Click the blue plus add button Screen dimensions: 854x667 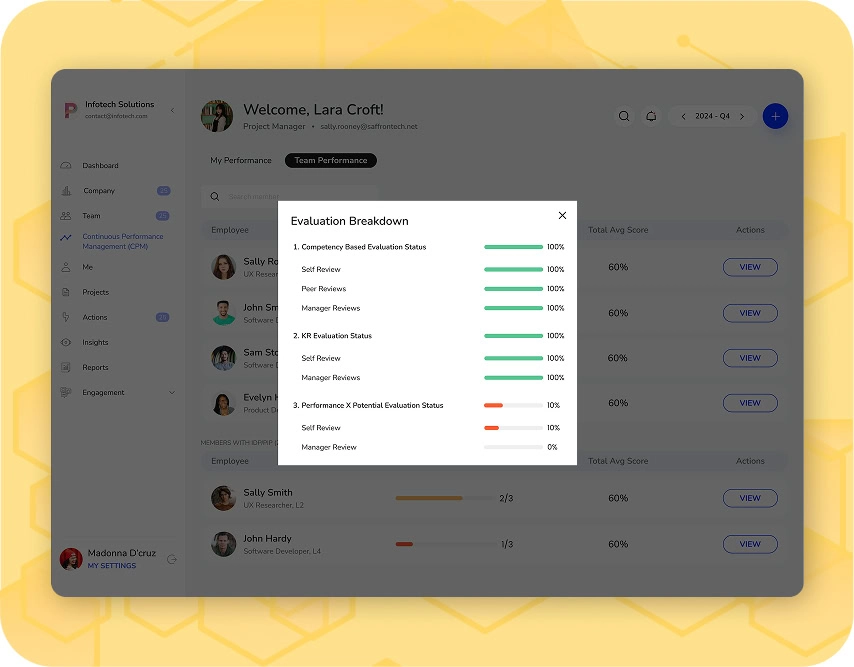click(x=775, y=116)
